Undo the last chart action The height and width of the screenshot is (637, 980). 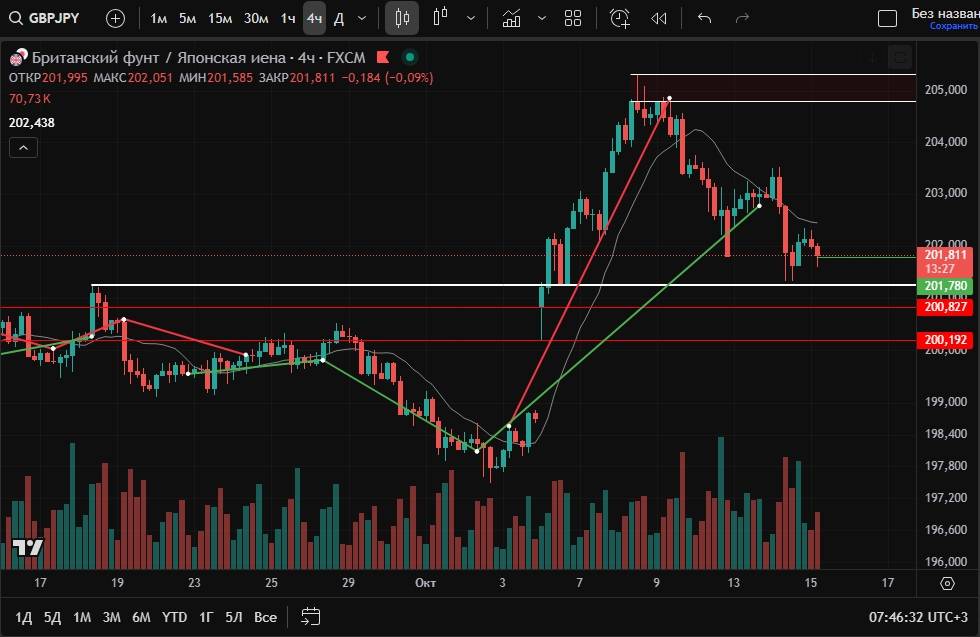pos(704,18)
